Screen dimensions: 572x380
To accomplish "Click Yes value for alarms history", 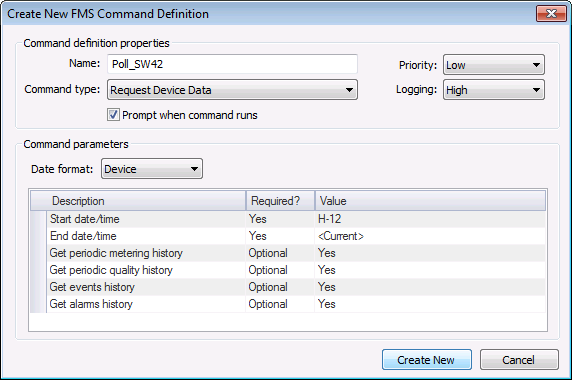I will (x=430, y=304).
